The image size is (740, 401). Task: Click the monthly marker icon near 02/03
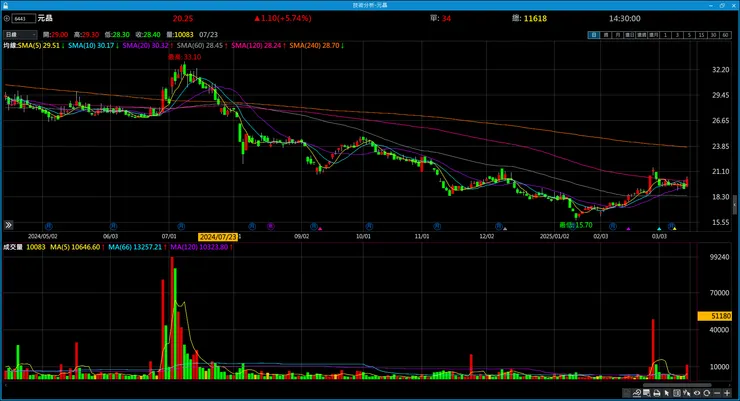tap(613, 226)
